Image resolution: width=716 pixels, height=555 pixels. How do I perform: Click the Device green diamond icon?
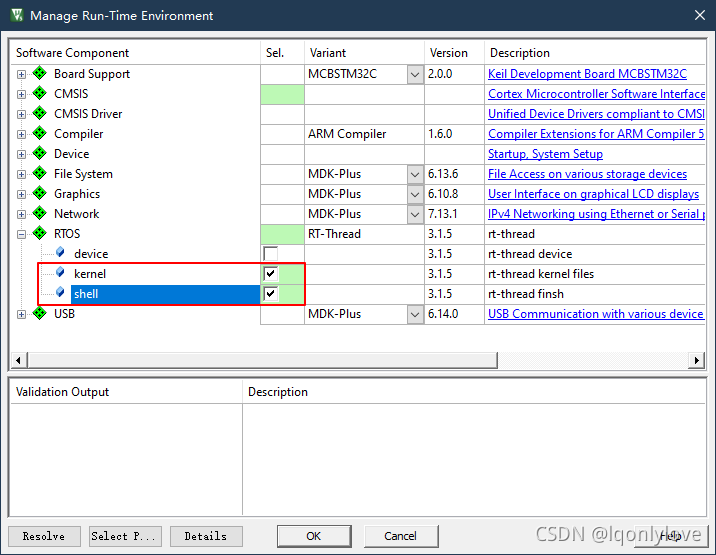tap(40, 153)
